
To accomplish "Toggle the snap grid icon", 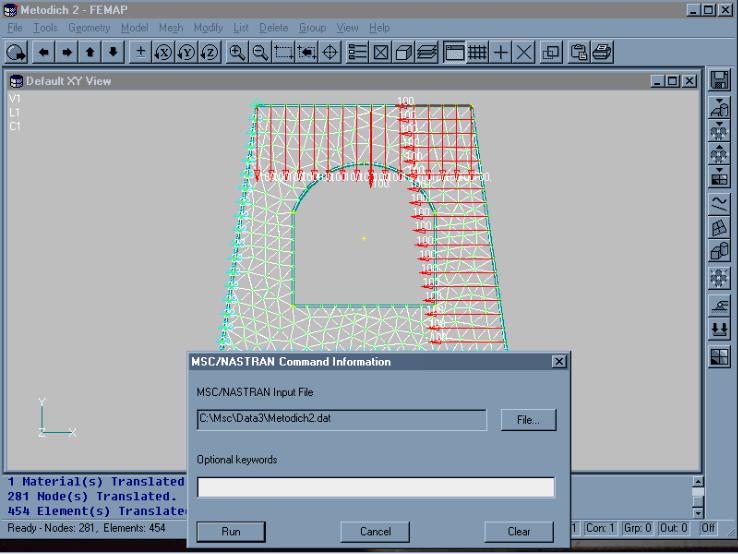I will (477, 52).
